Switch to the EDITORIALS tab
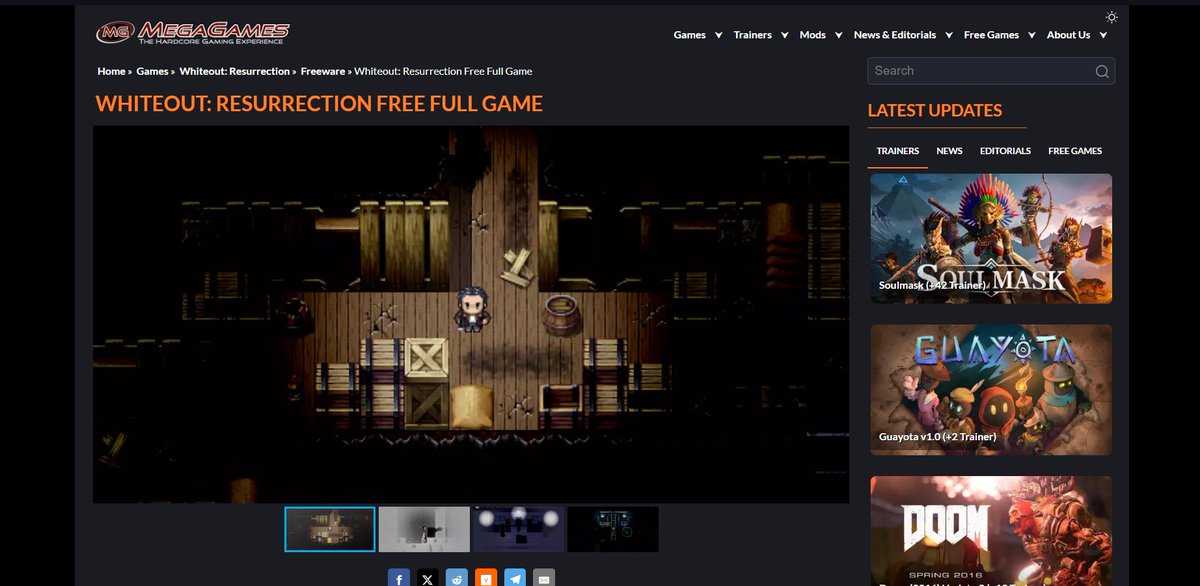 tap(1005, 151)
